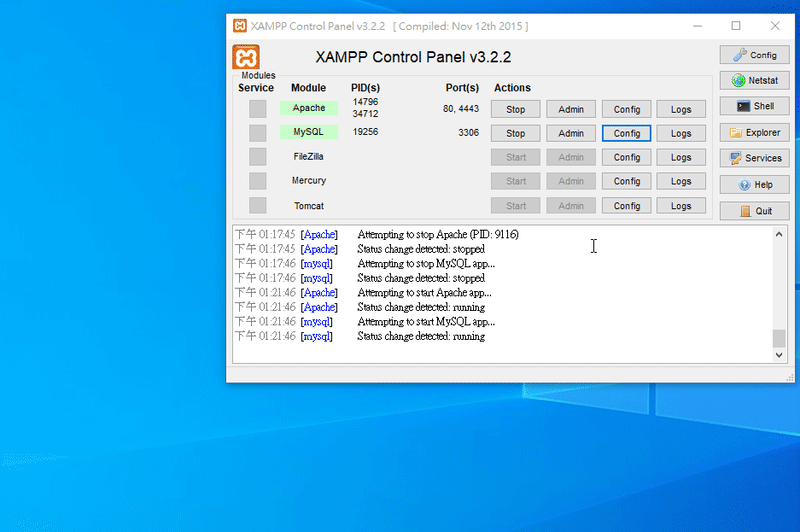Close the XAMPP Control Panel window
800x532 pixels.
point(775,26)
